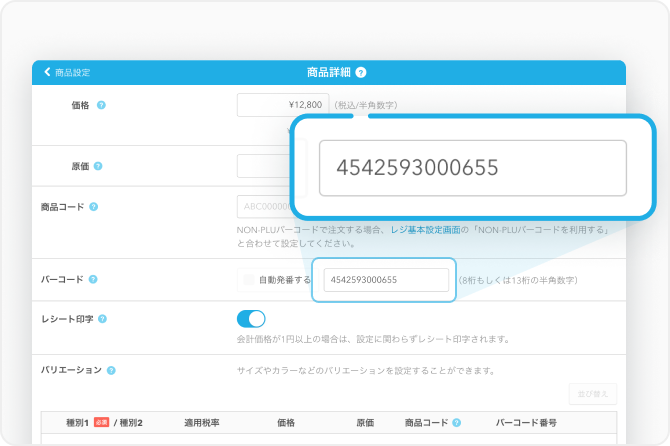Image resolution: width=670 pixels, height=446 pixels.
Task: Click the back arrow beside 商品設定
Action: click(47, 72)
